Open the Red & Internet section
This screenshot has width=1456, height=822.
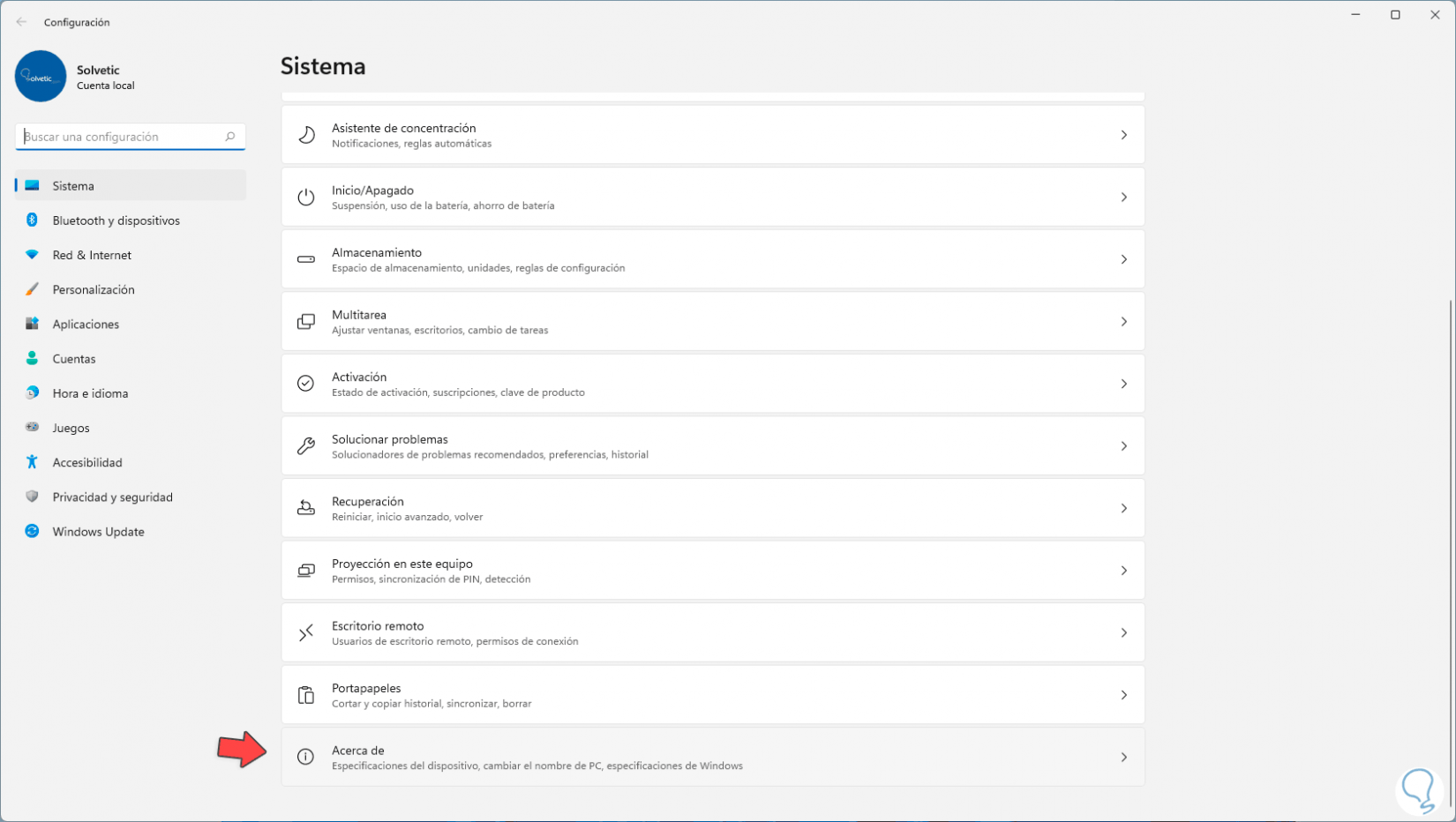(92, 255)
